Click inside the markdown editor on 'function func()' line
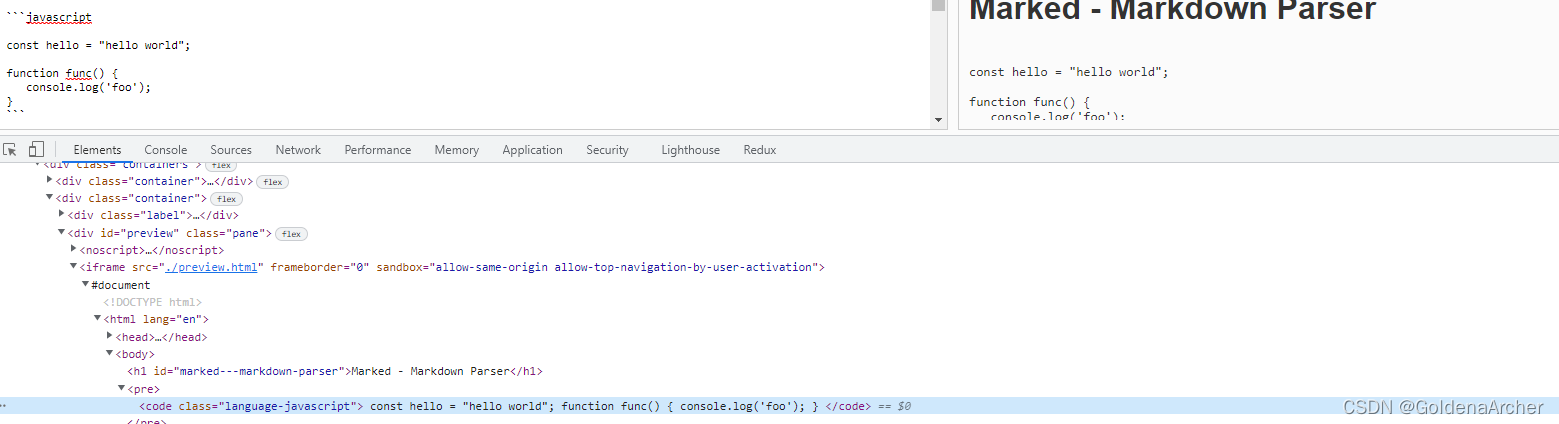 [x=63, y=73]
